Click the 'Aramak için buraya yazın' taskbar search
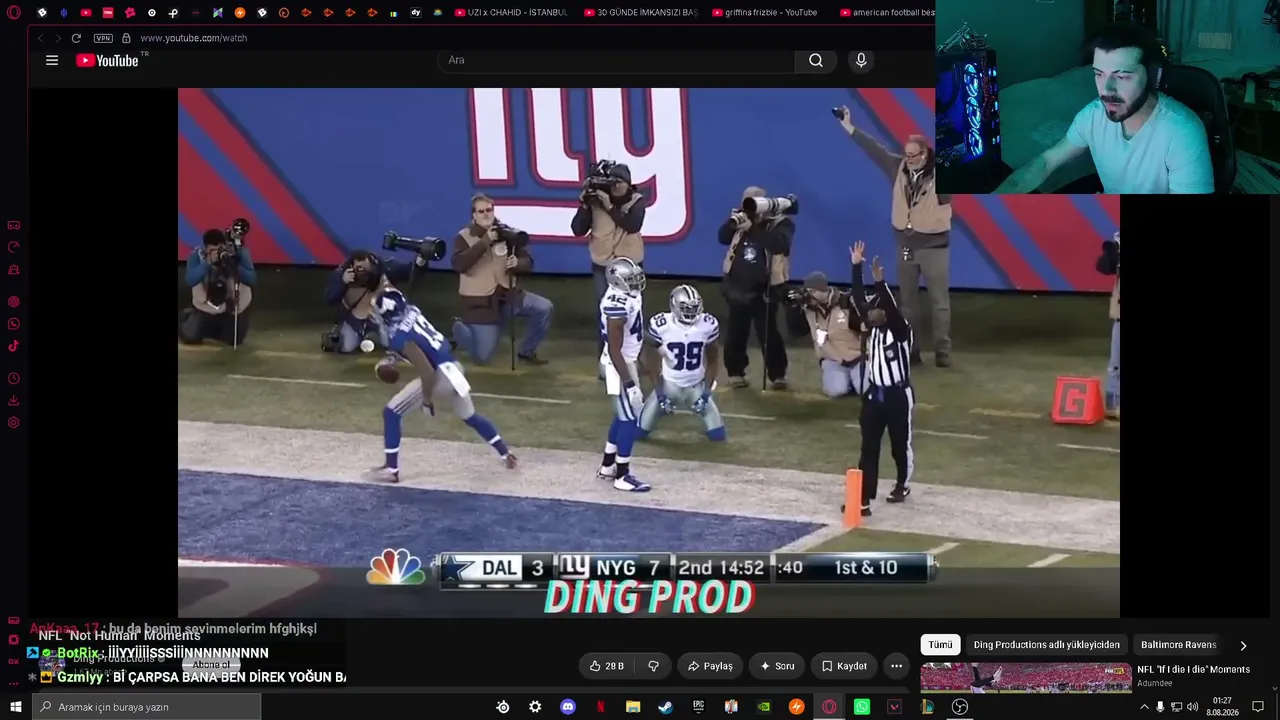 (146, 707)
